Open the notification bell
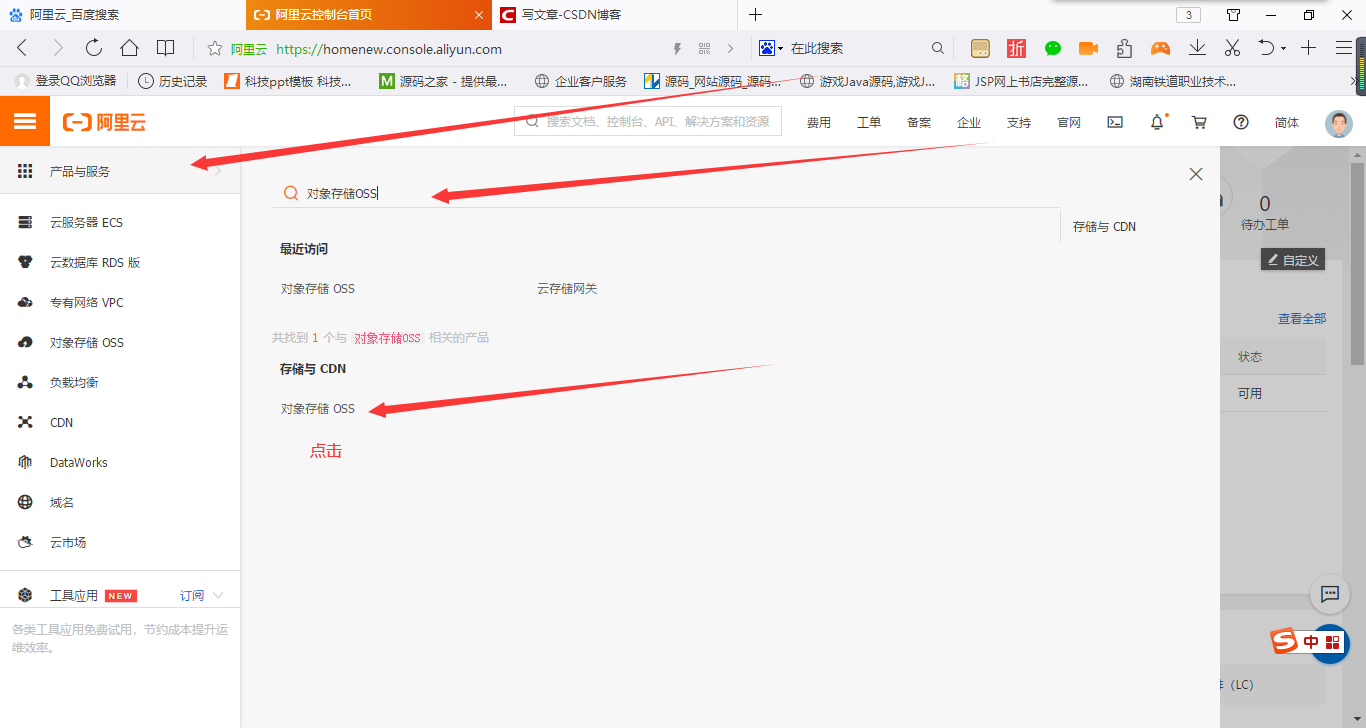 1157,122
